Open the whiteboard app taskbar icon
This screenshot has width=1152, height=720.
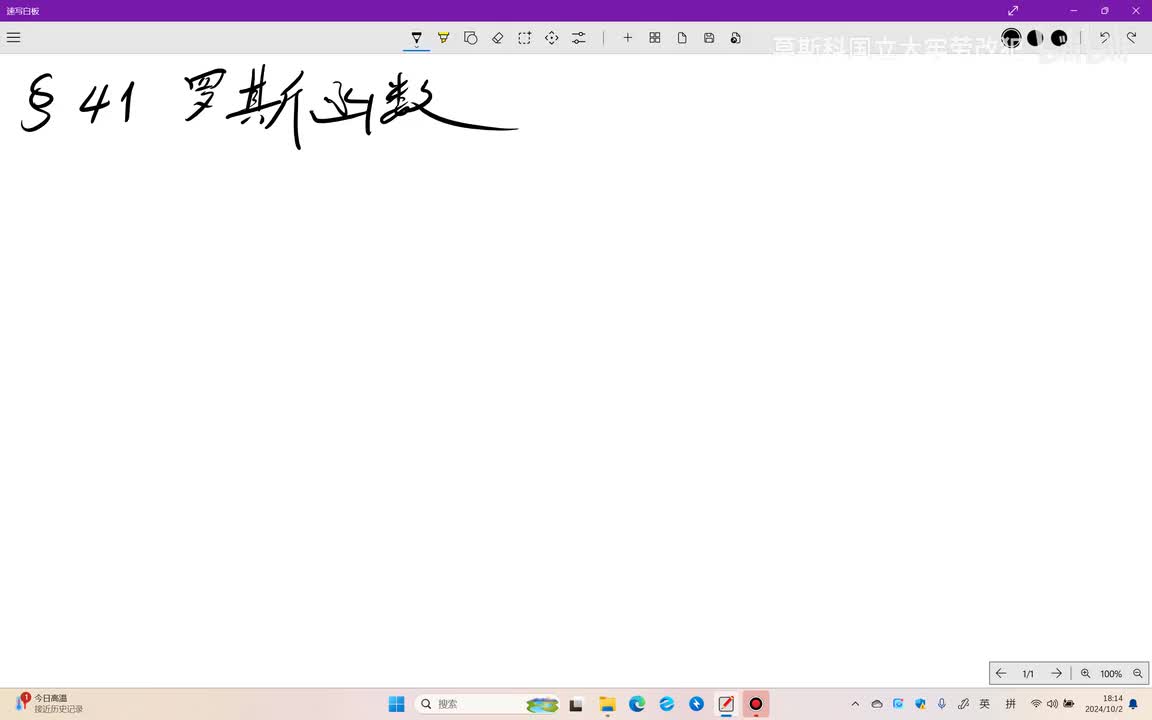(x=726, y=704)
